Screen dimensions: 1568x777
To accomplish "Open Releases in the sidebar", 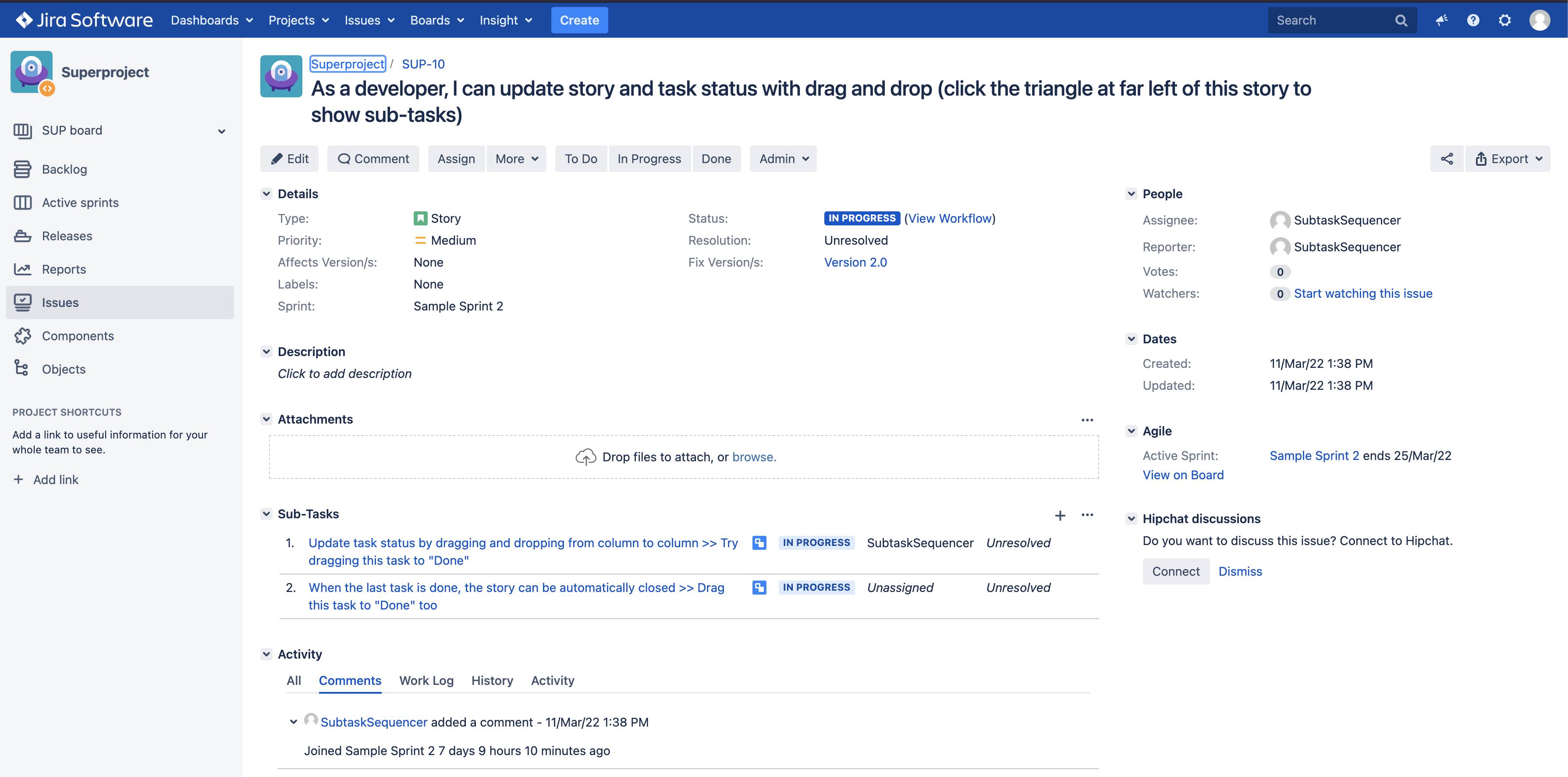I will 67,236.
